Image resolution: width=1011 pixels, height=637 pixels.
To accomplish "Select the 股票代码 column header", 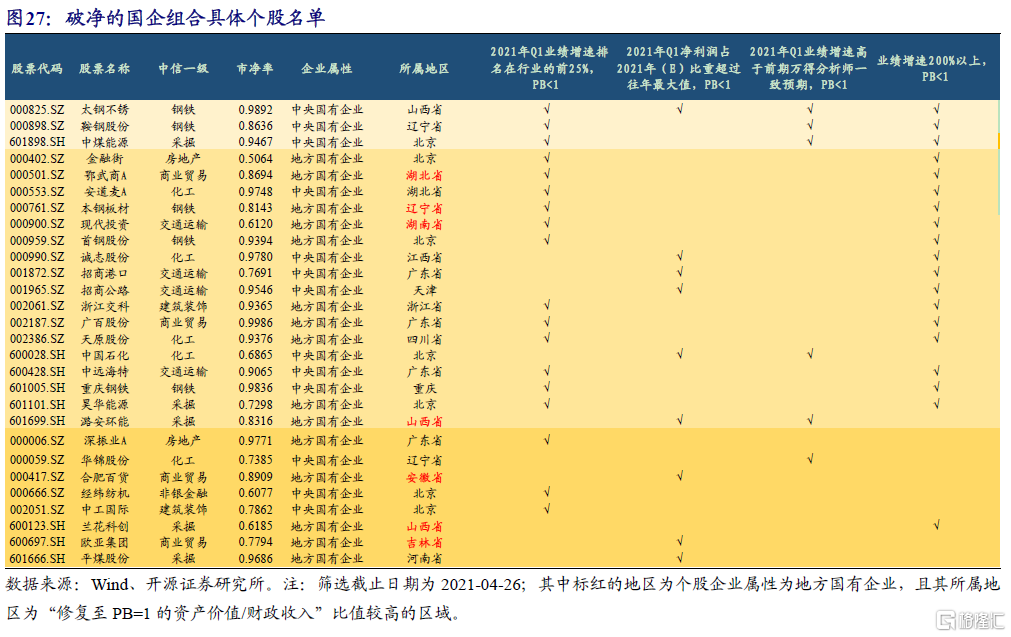I will (37, 68).
